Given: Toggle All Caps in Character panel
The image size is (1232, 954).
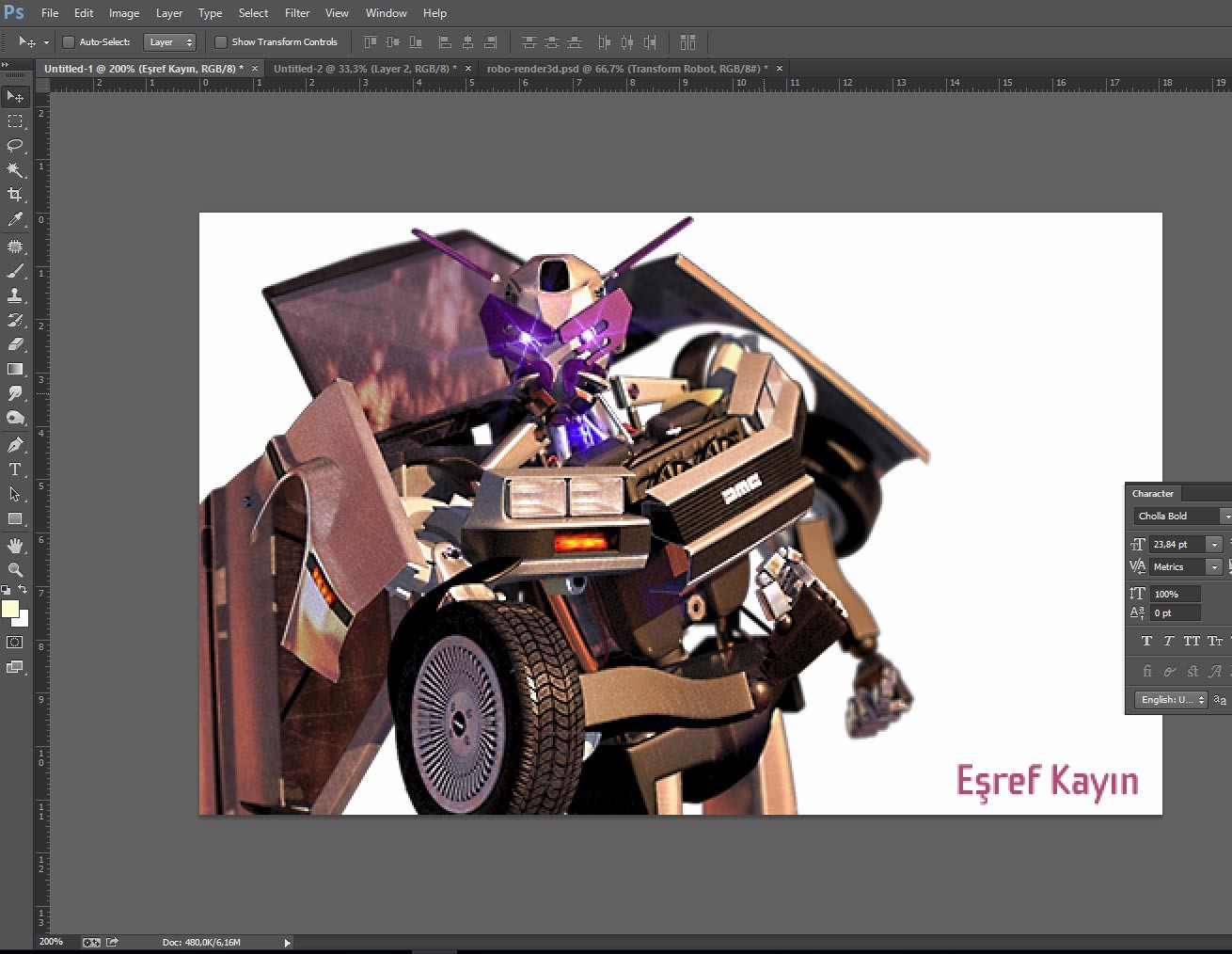Looking at the screenshot, I should pos(1192,641).
